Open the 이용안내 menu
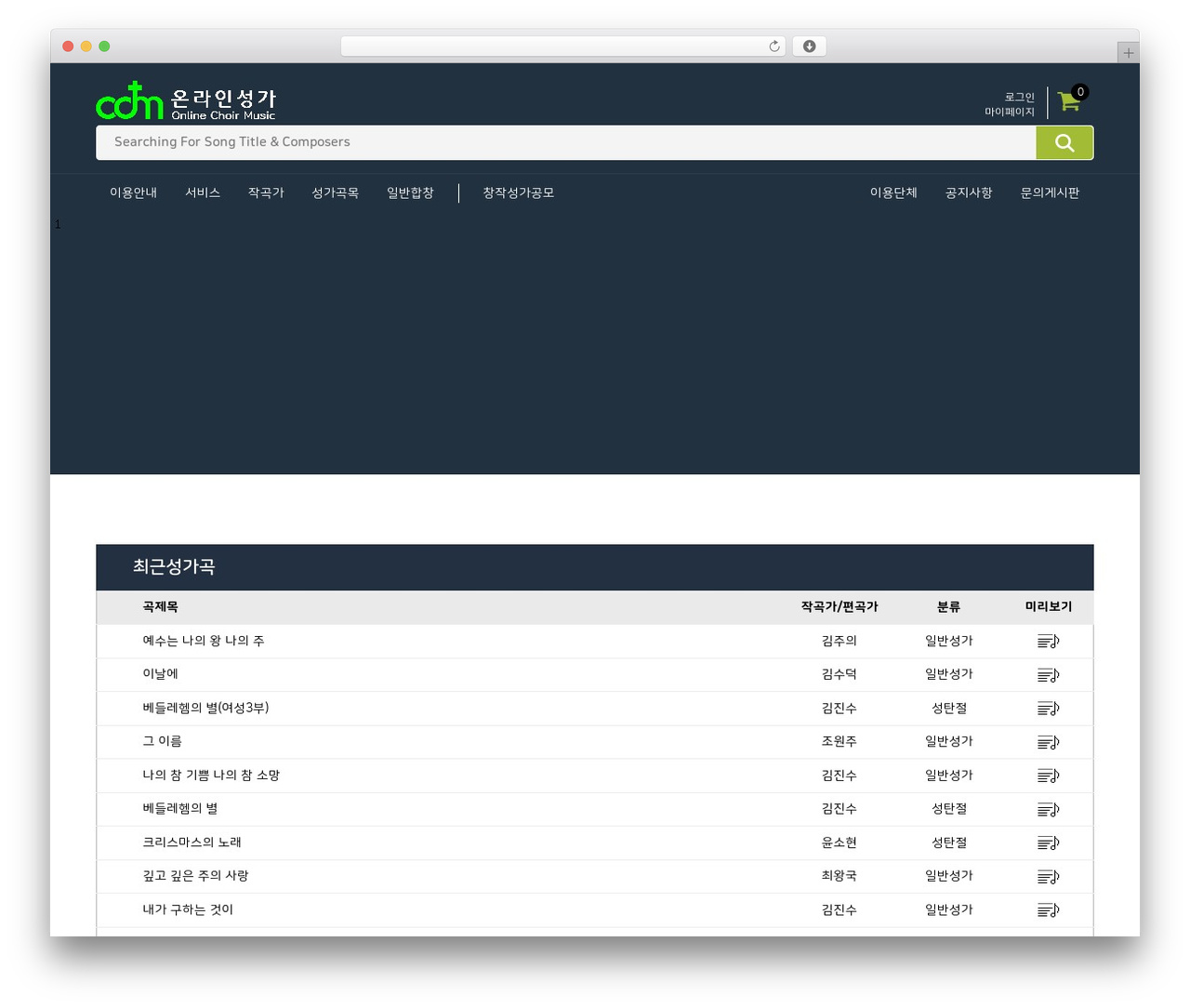 click(133, 192)
